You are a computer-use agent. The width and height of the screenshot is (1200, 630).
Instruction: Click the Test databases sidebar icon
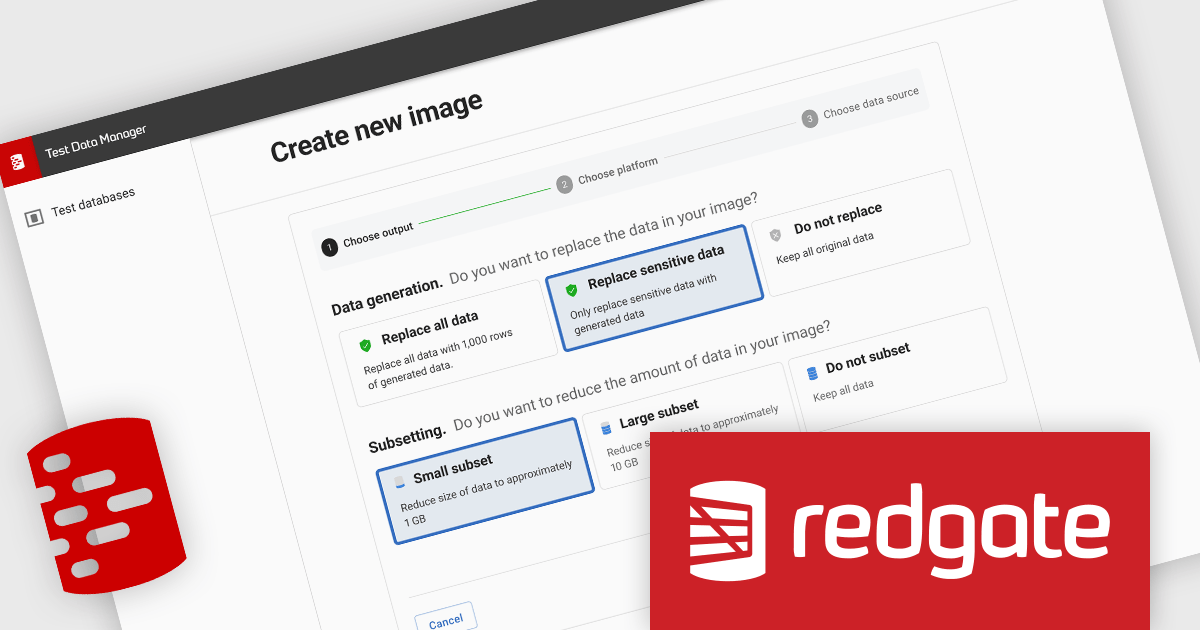tap(34, 216)
